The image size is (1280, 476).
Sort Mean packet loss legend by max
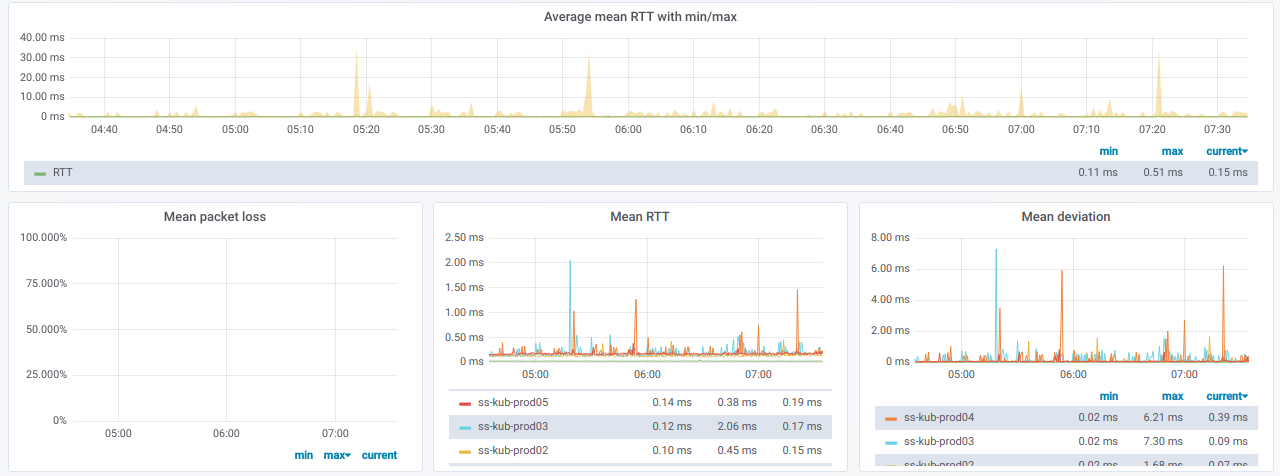point(336,456)
